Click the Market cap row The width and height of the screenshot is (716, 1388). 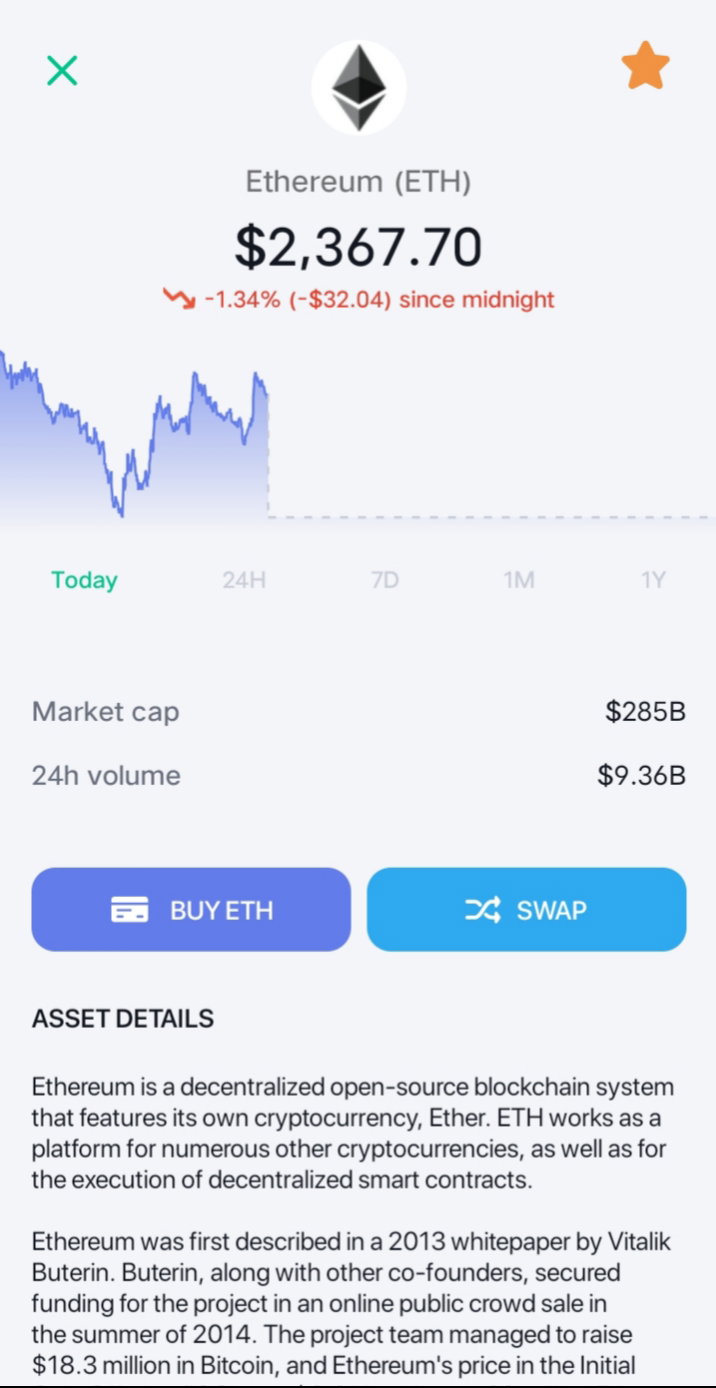(359, 712)
